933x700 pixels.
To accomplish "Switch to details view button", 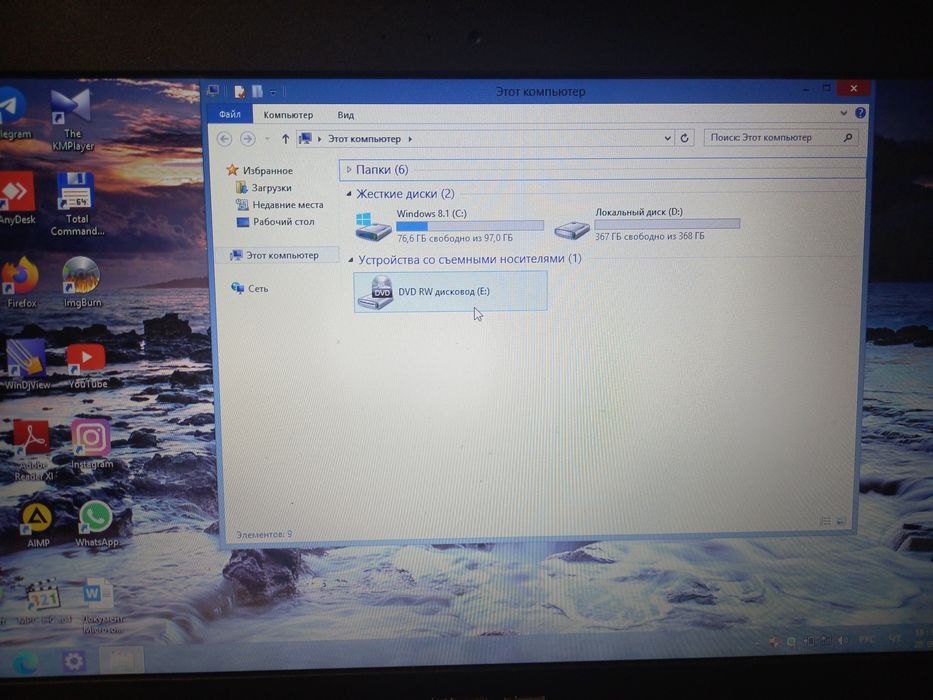I will coord(825,521).
